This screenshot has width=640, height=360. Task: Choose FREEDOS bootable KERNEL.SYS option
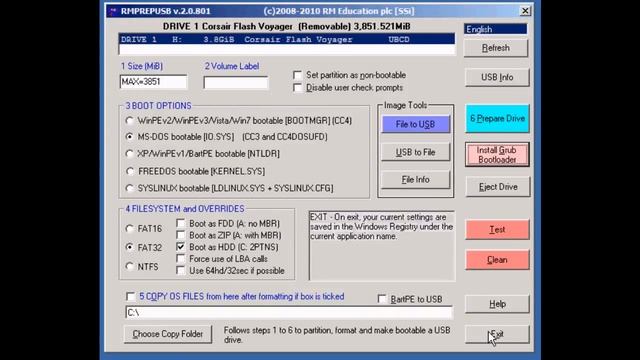[x=130, y=171]
